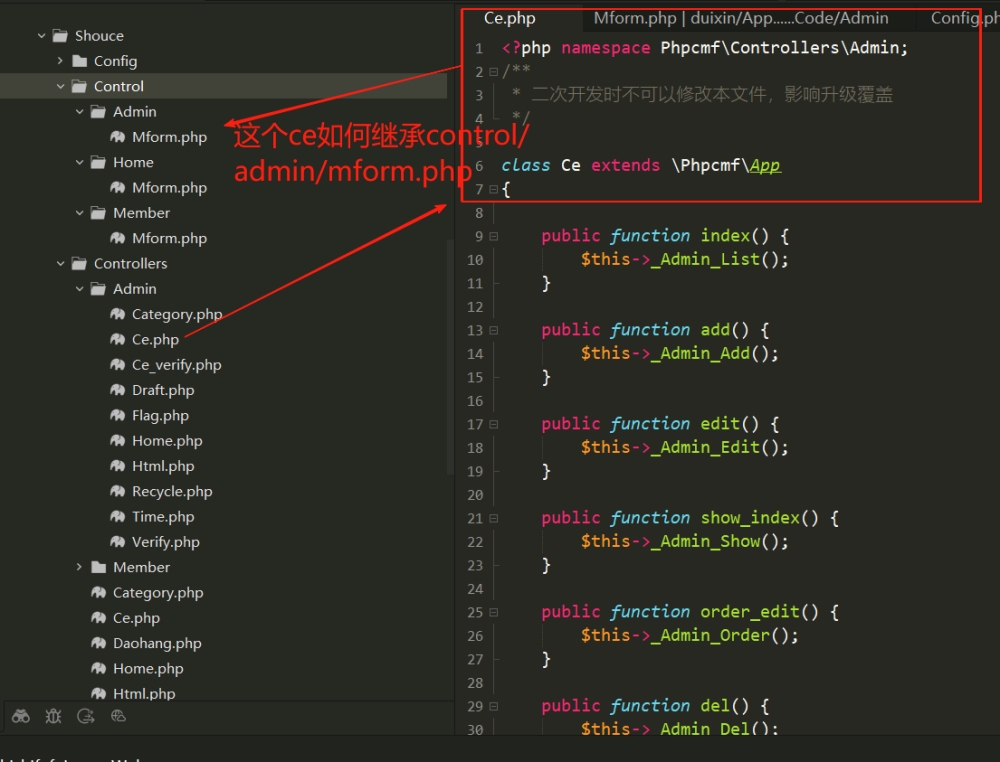Click the folder icon beside Controllers
This screenshot has width=1000, height=762.
[79, 263]
